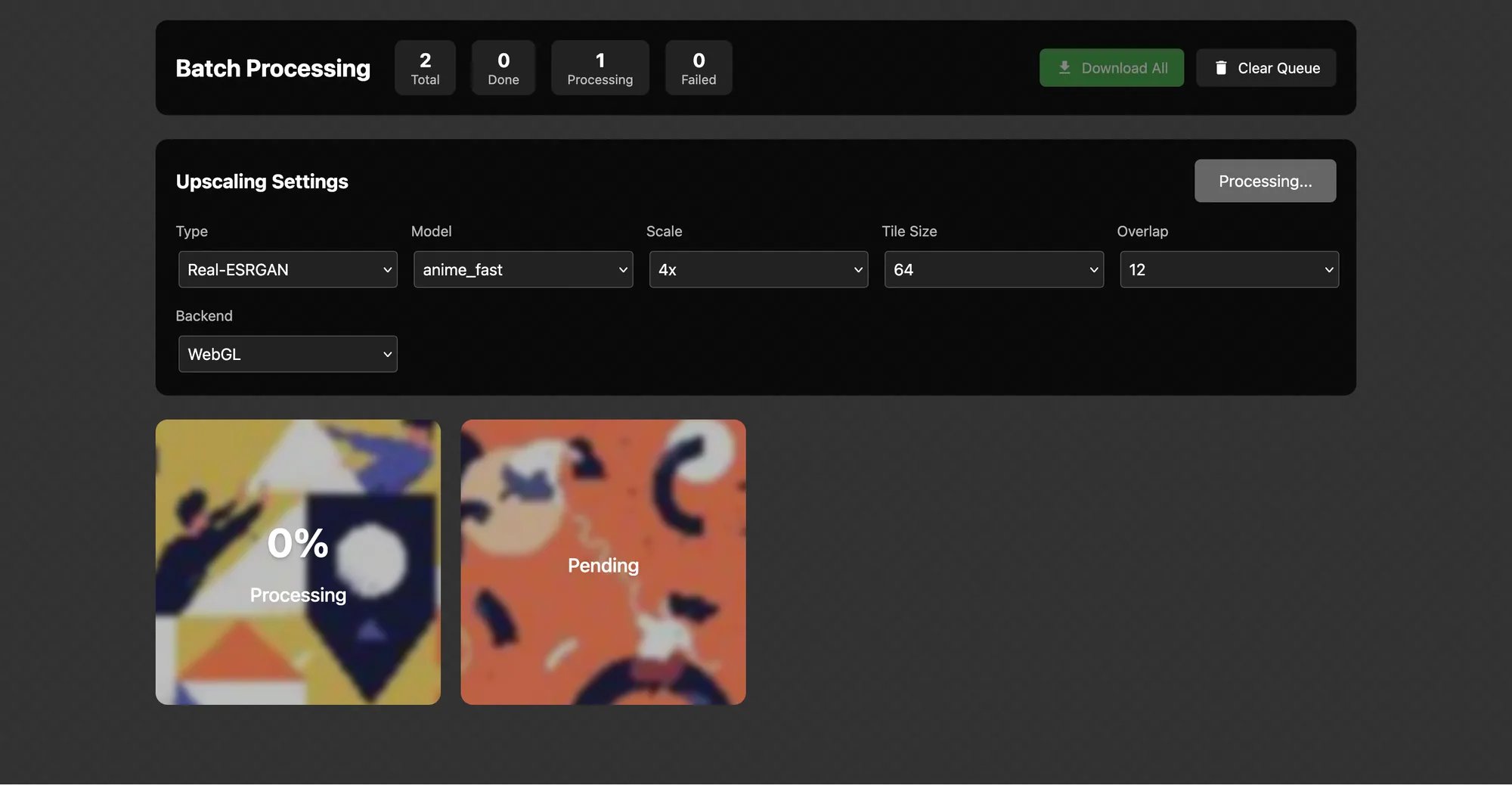The image size is (1512, 785).
Task: Click the Type field label
Action: pos(191,231)
